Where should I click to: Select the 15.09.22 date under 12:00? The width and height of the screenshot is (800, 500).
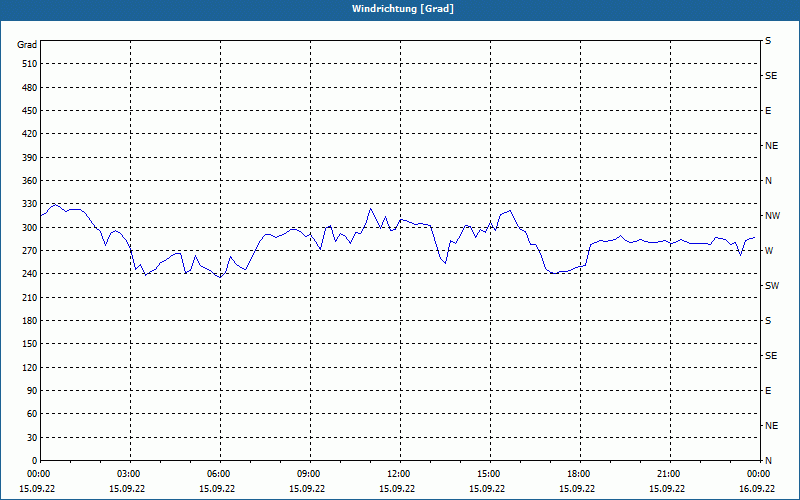(397, 488)
